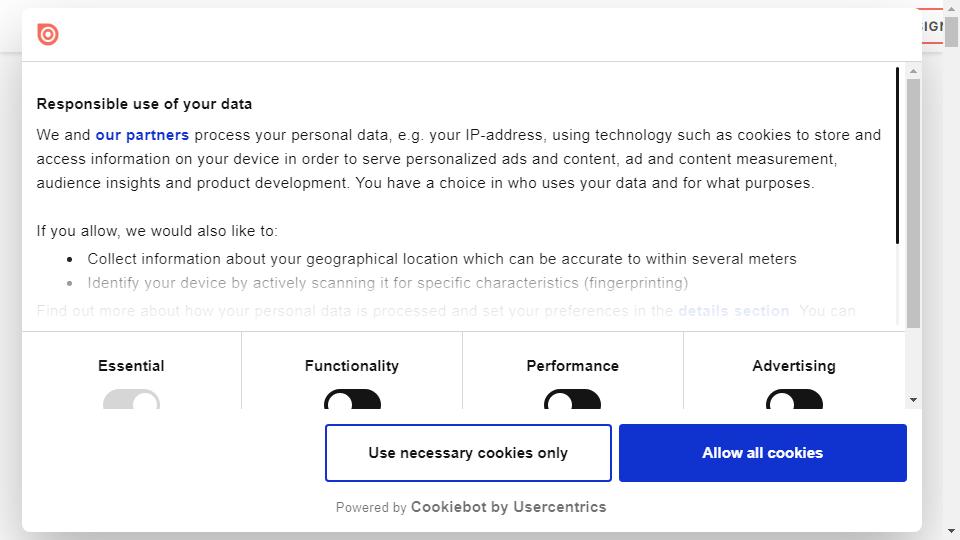
Task: Click the browser page scrollbar thumb
Action: (x=952, y=30)
